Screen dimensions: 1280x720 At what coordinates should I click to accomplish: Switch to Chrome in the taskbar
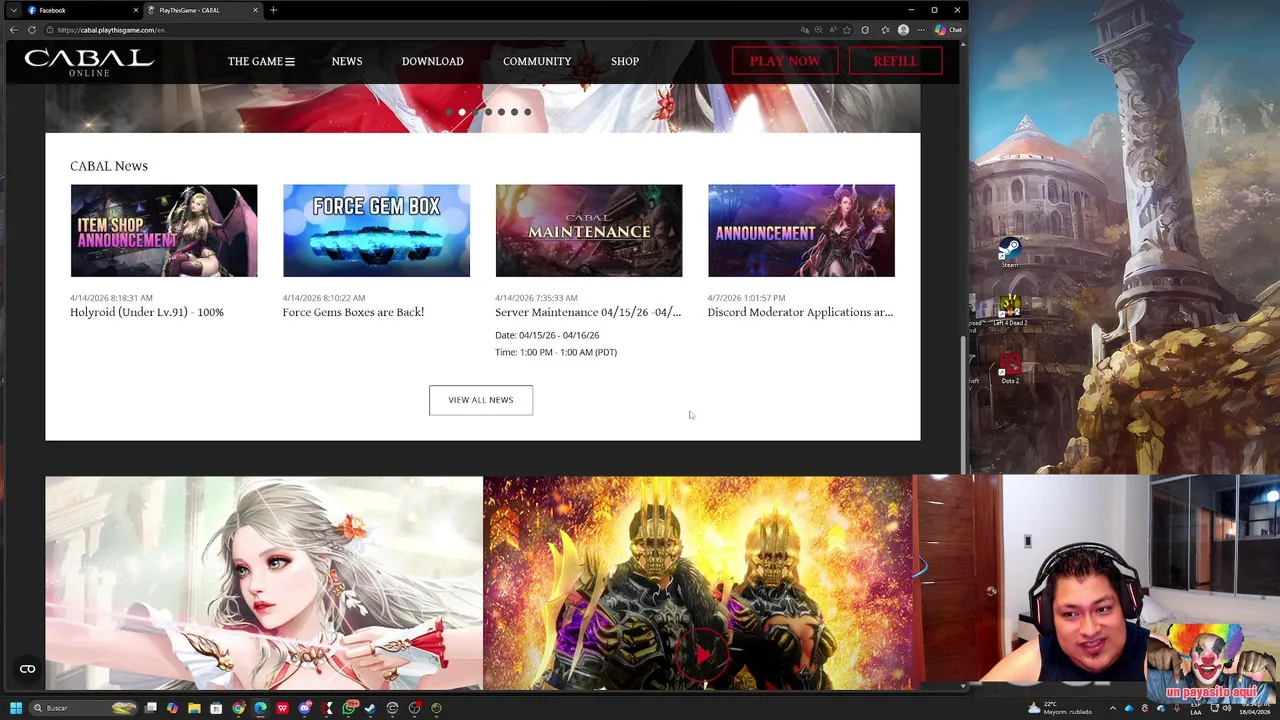click(238, 708)
